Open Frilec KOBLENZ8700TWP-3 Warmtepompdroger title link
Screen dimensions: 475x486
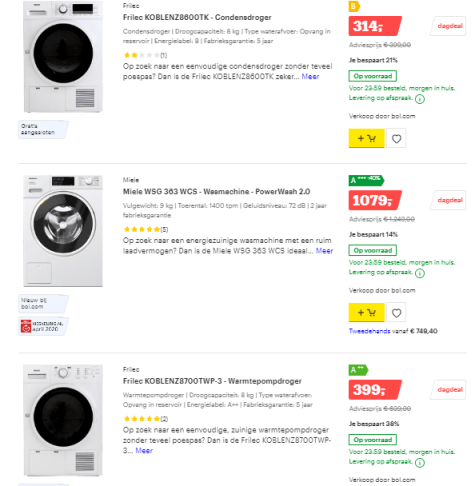[212, 381]
